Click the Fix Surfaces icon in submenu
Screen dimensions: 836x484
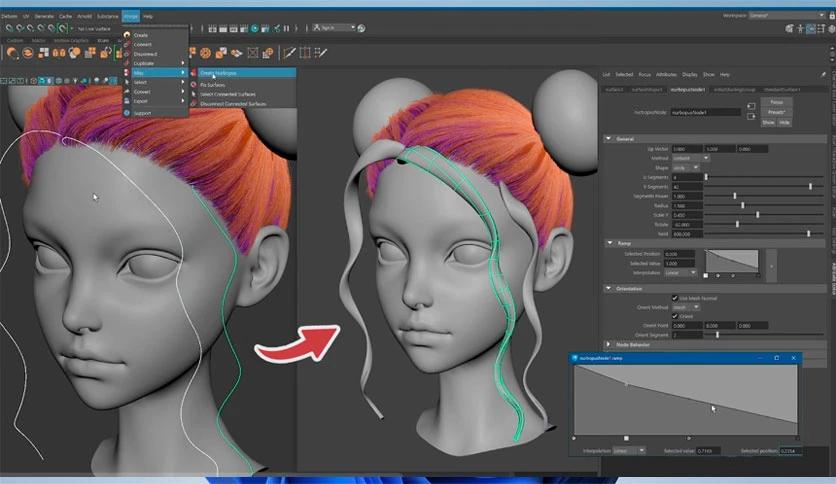(x=192, y=85)
